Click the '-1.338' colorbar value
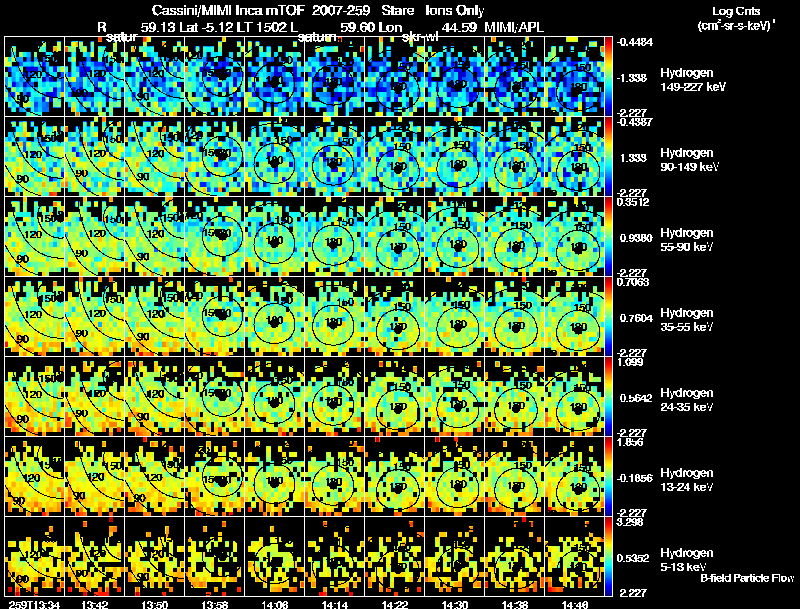 tap(632, 78)
